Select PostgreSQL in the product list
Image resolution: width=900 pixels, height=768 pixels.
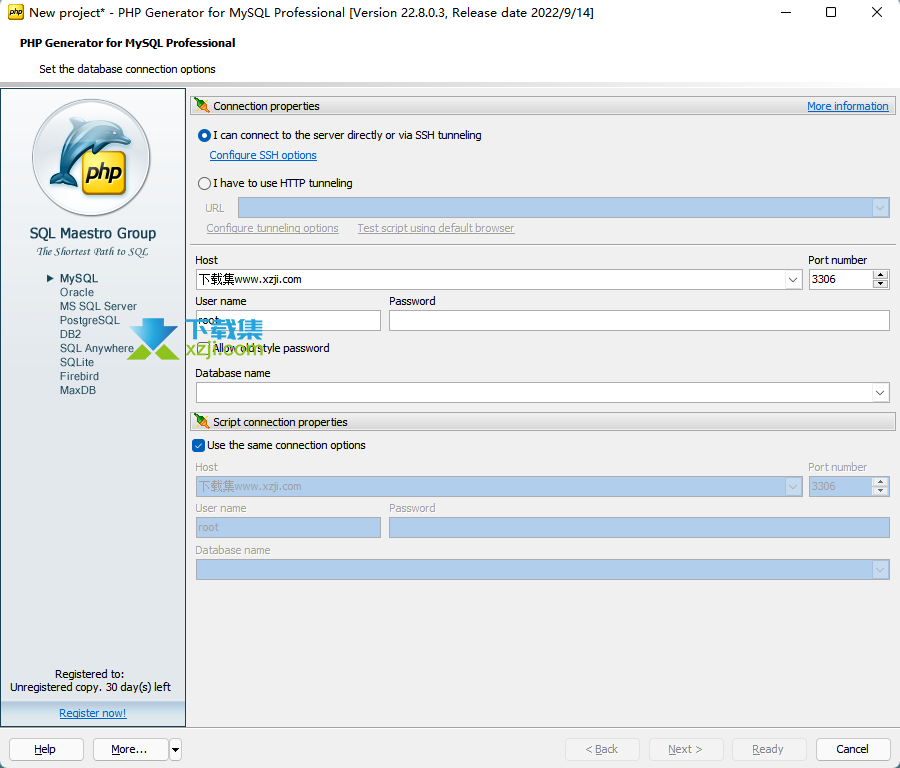(x=90, y=320)
